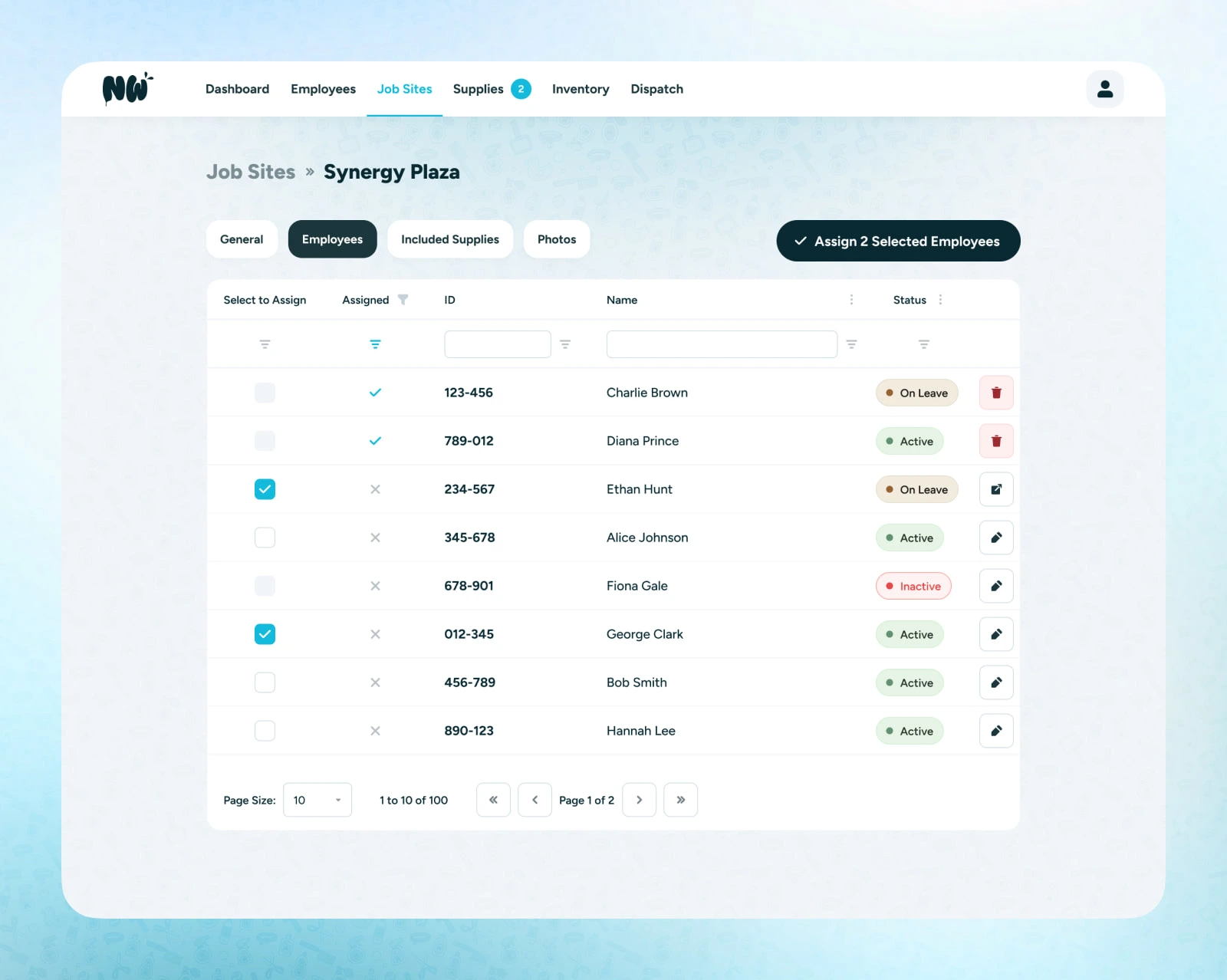Toggle the checkbox for Fiona Gale

pyautogui.click(x=265, y=586)
